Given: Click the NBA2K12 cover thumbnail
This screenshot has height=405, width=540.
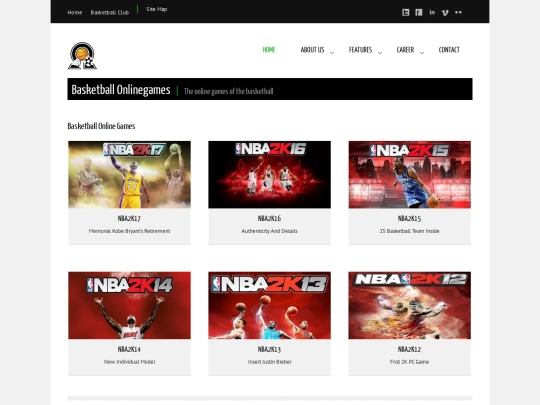Looking at the screenshot, I should 410,305.
